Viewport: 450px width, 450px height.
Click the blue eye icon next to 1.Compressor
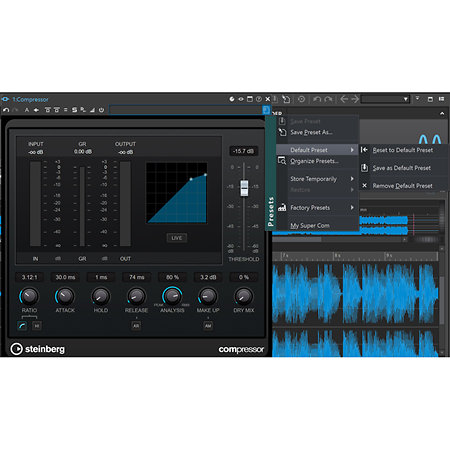(x=5, y=99)
